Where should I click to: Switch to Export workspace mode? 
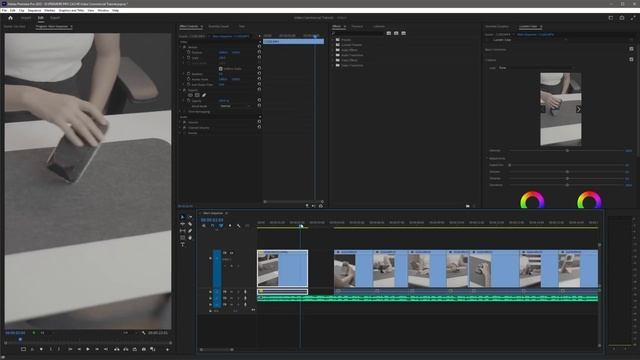pos(55,18)
